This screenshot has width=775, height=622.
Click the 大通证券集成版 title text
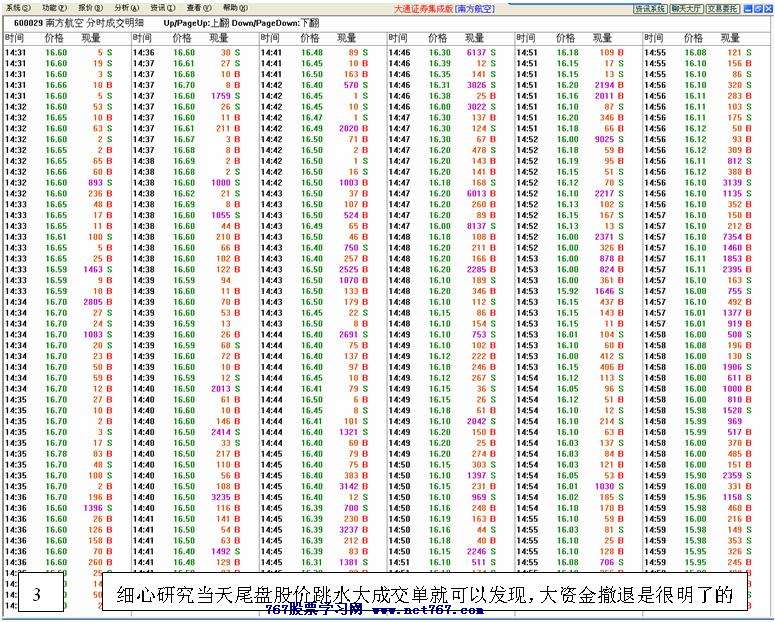click(x=422, y=8)
